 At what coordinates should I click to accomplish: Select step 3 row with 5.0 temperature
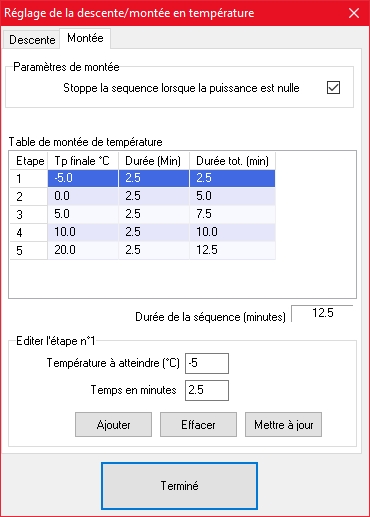click(x=143, y=214)
